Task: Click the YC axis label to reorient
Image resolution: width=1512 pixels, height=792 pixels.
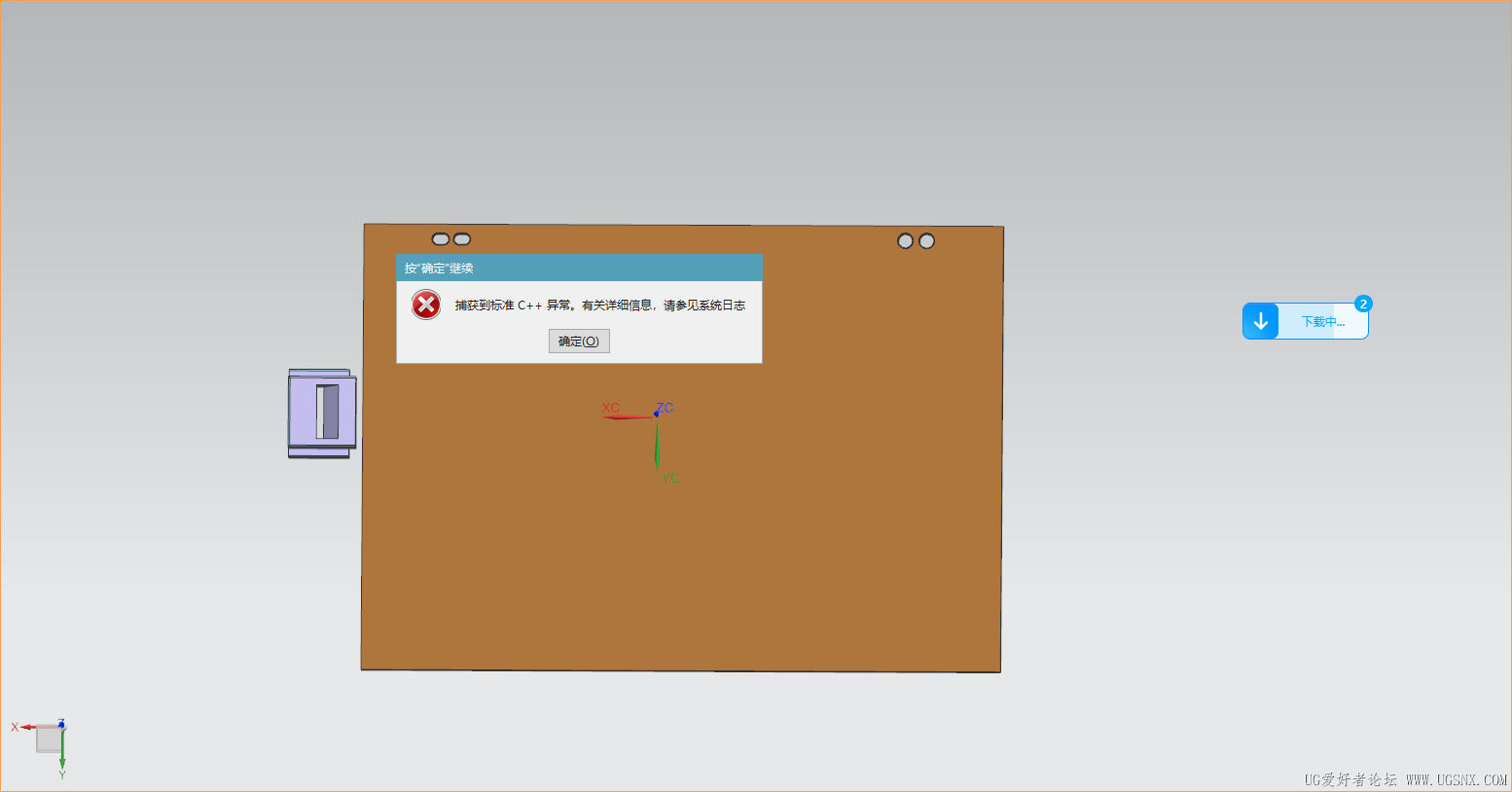Action: [x=669, y=479]
